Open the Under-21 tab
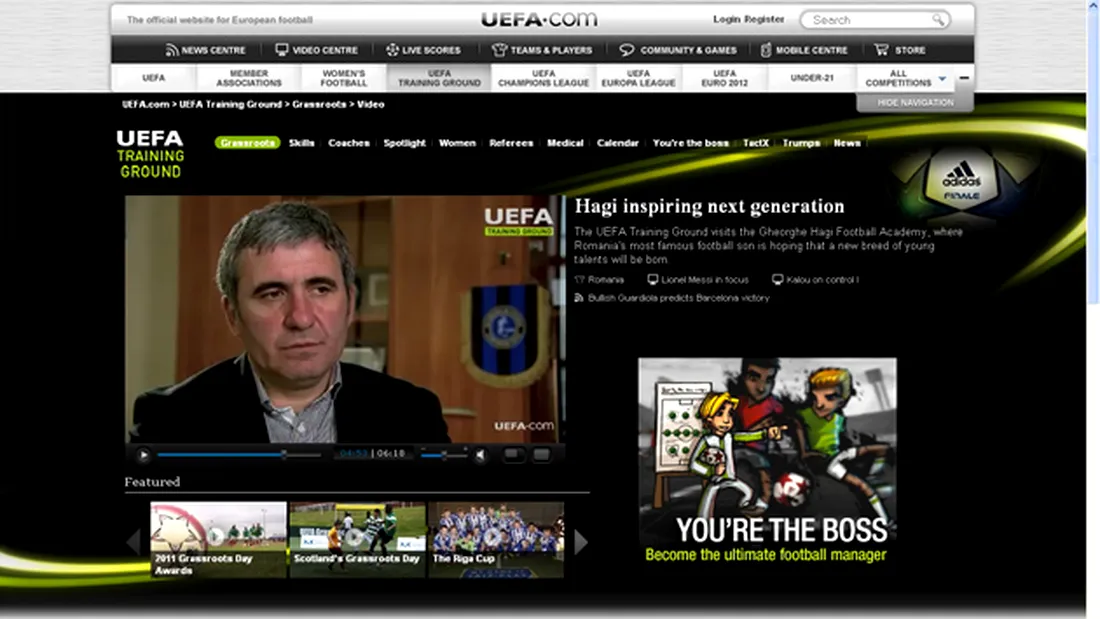The width and height of the screenshot is (1100, 619). 812,78
